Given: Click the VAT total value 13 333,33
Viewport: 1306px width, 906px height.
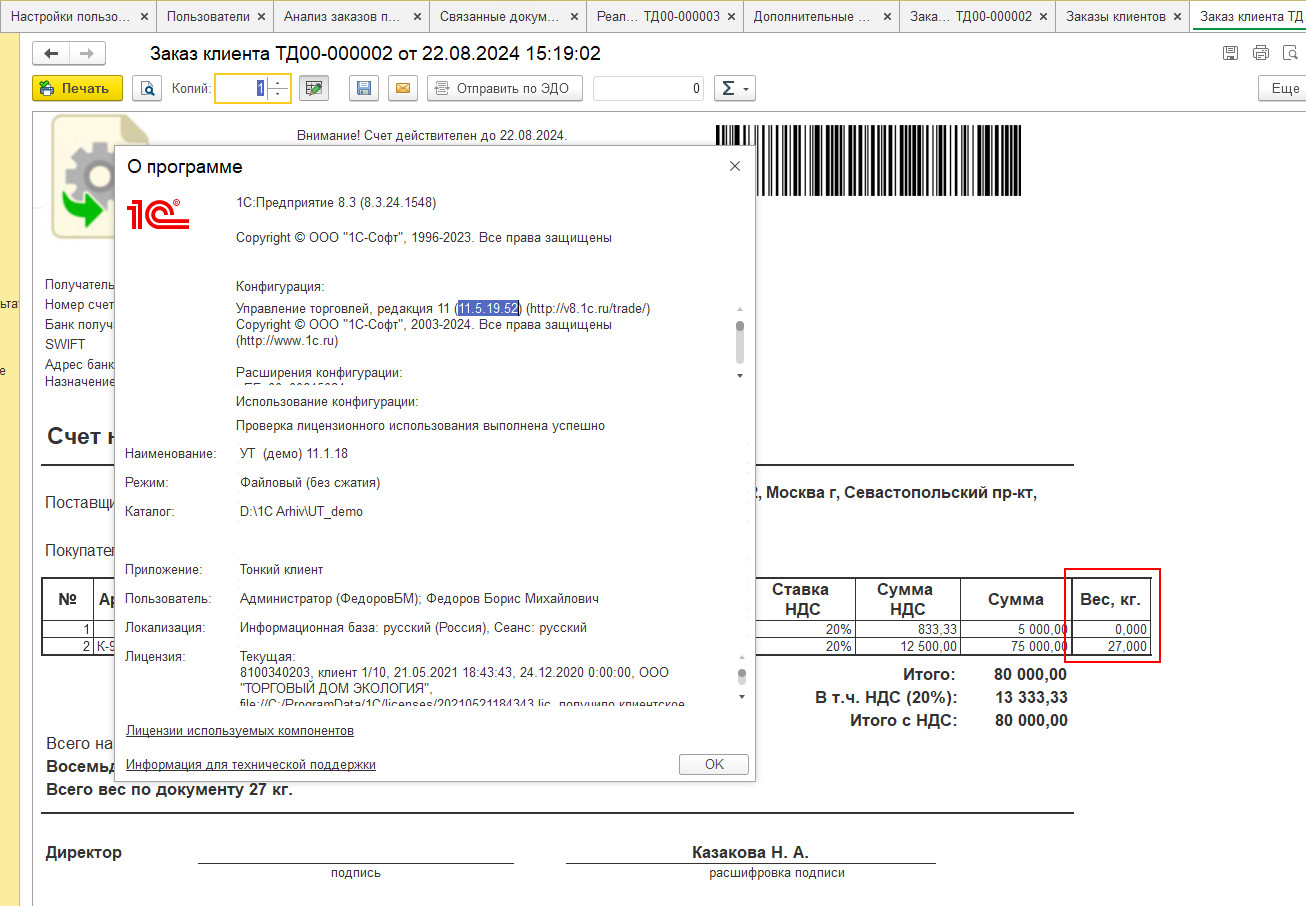Looking at the screenshot, I should (x=1031, y=697).
